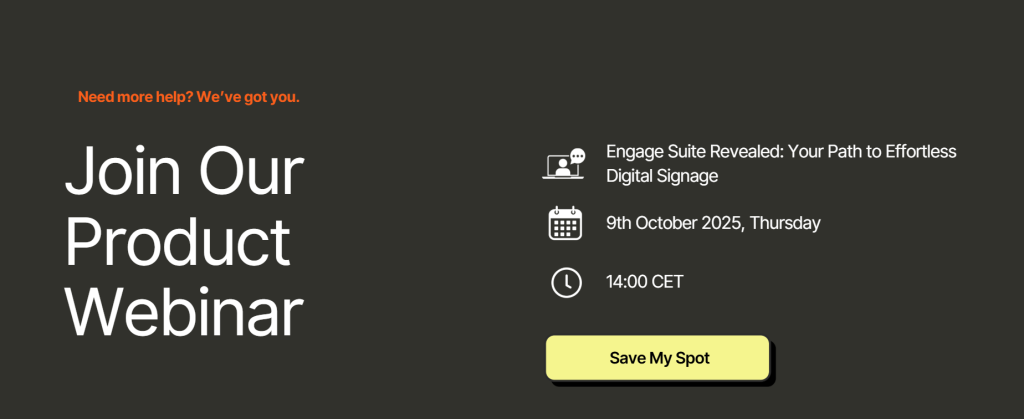Click the '14:00 CET' time text
This screenshot has width=1024, height=419.
[x=645, y=282]
